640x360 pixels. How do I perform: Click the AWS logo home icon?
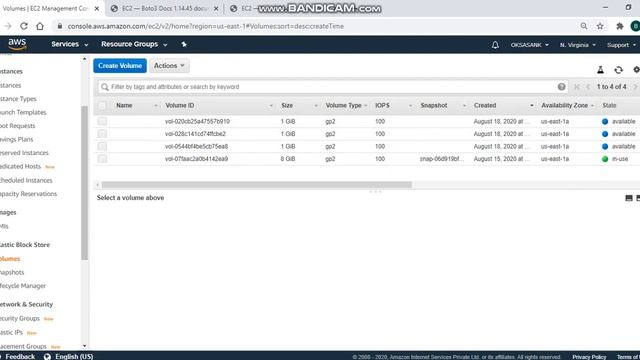point(17,44)
